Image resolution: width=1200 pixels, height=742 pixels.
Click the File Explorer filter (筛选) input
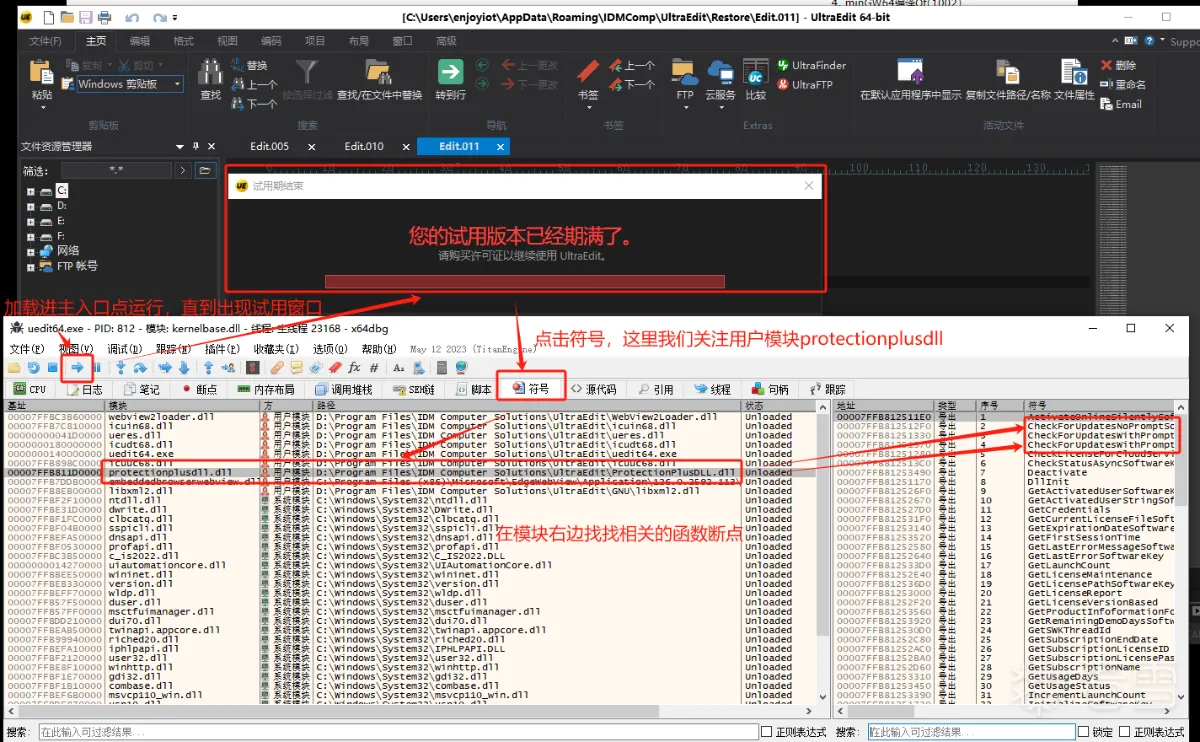(x=118, y=170)
